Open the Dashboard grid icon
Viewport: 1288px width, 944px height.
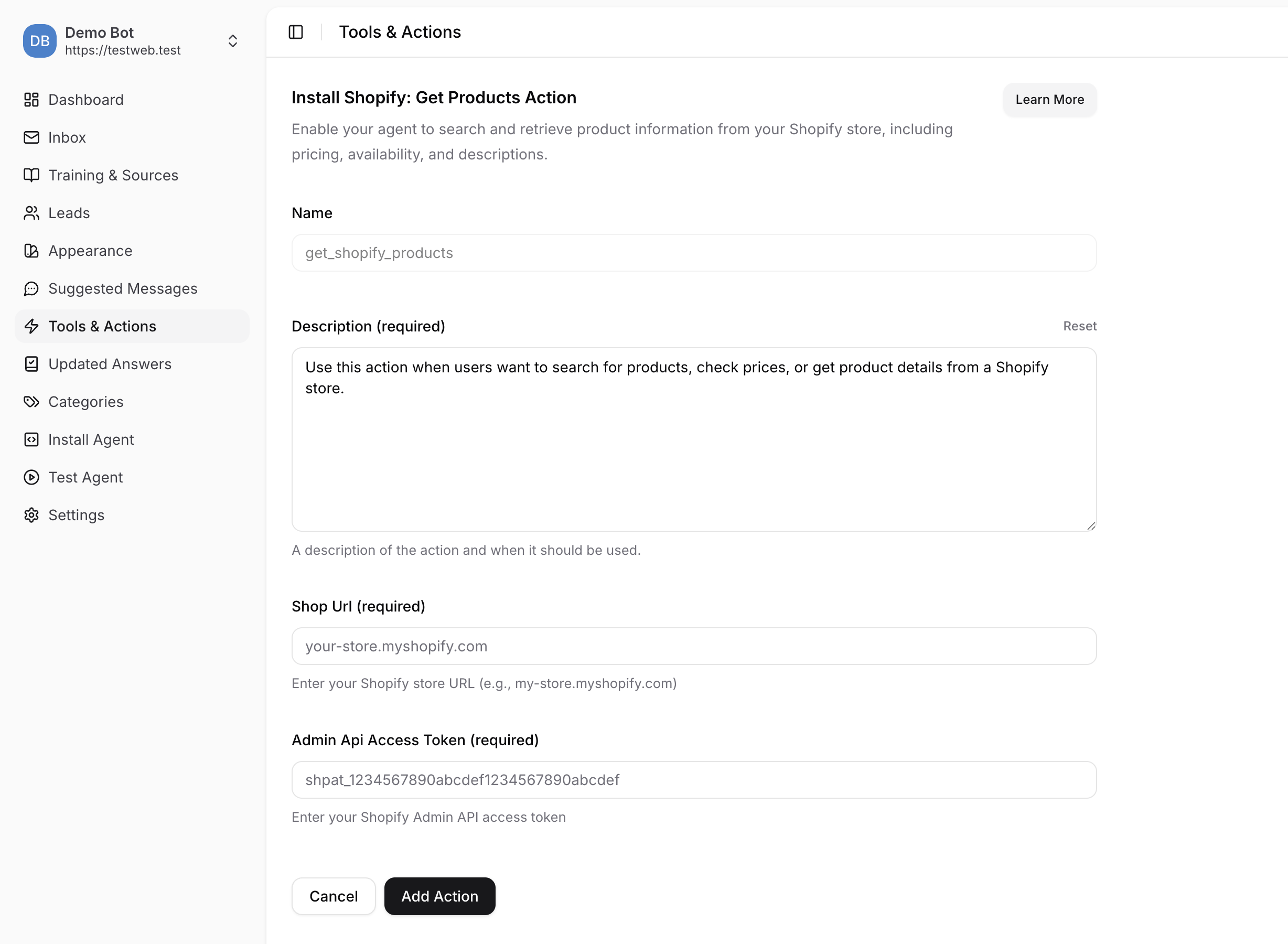31,100
